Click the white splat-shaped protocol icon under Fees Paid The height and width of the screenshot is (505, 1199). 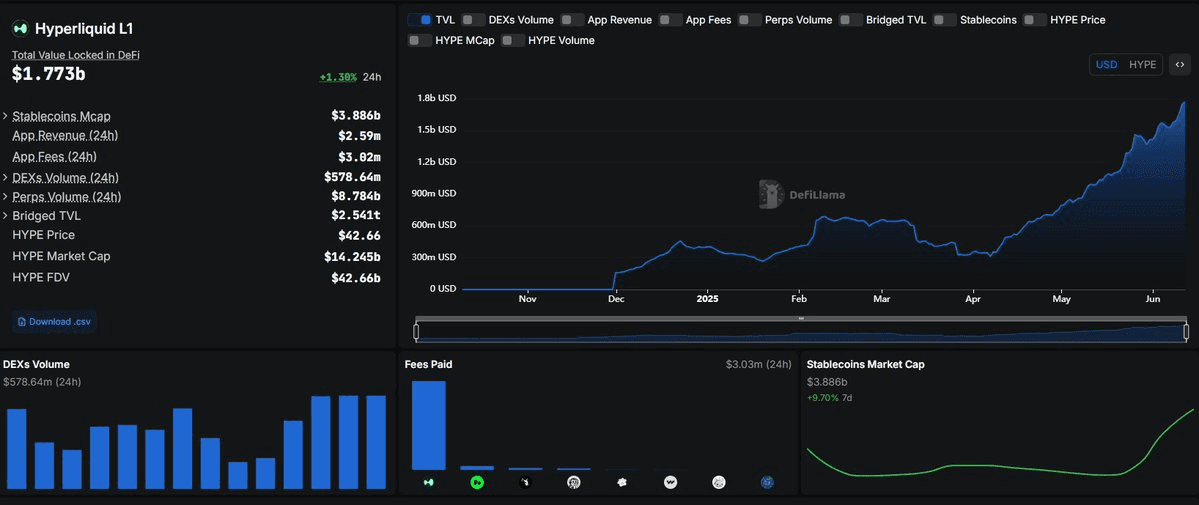(x=622, y=482)
